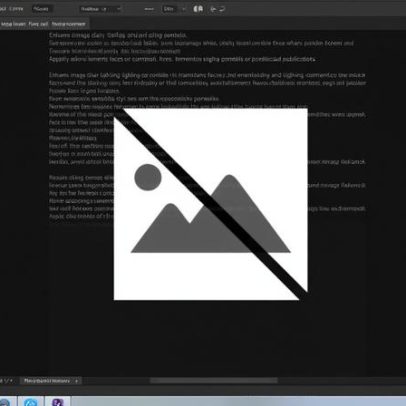The width and height of the screenshot is (406, 406).
Task: Select the third, active tab below the toolbar
Action: click(x=69, y=24)
